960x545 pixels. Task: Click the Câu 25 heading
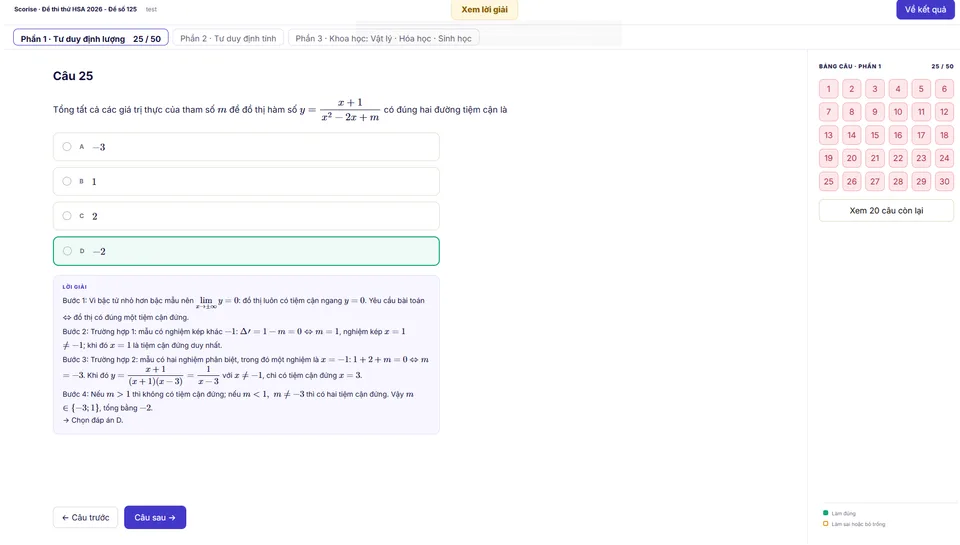(73, 76)
